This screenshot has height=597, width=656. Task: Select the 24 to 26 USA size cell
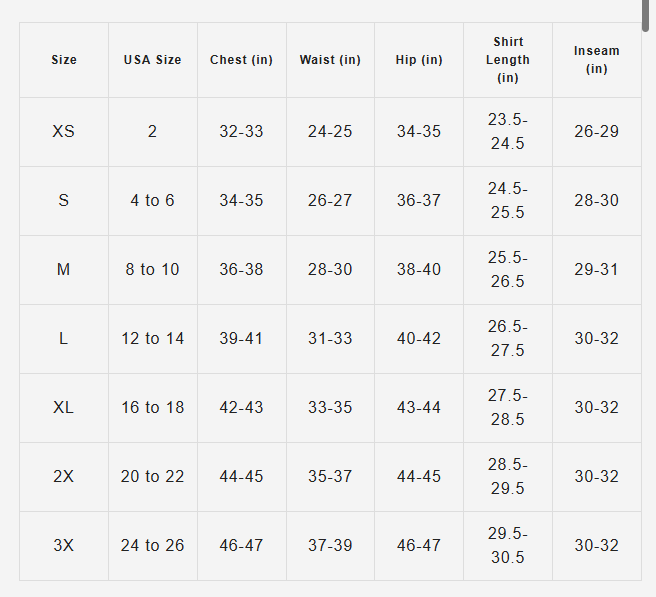153,546
